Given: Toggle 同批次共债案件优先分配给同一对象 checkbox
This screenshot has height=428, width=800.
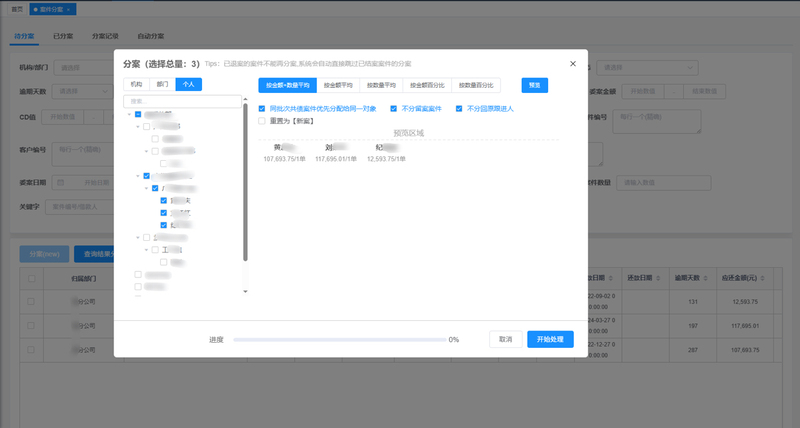Looking at the screenshot, I should [x=262, y=108].
